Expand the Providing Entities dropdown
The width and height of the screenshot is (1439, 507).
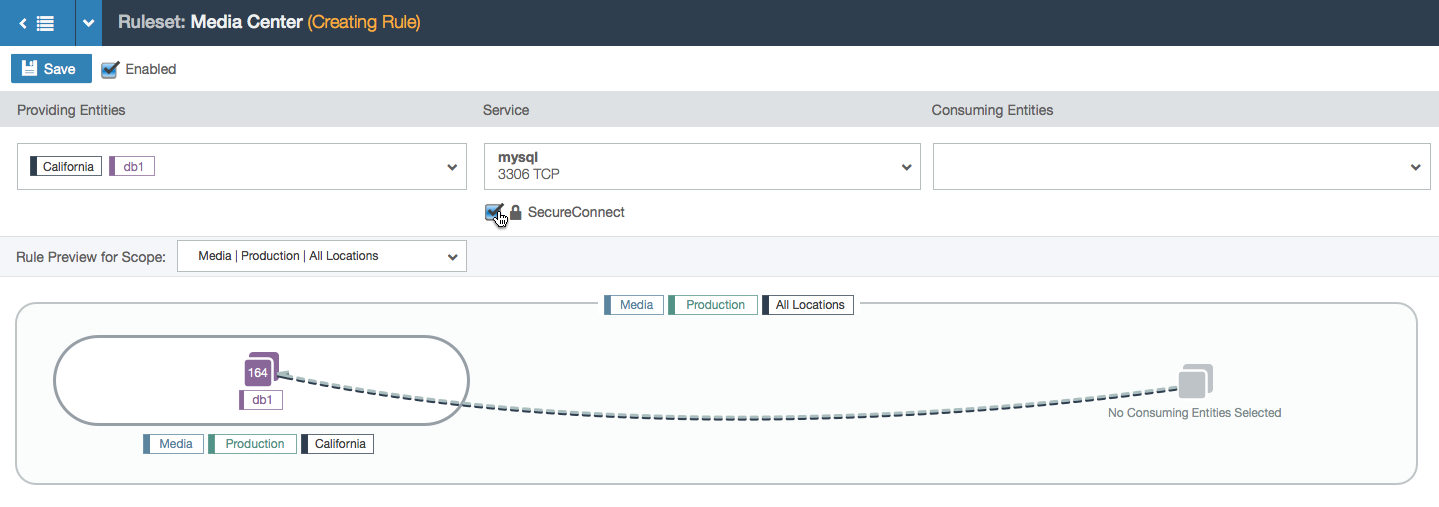pyautogui.click(x=242, y=167)
